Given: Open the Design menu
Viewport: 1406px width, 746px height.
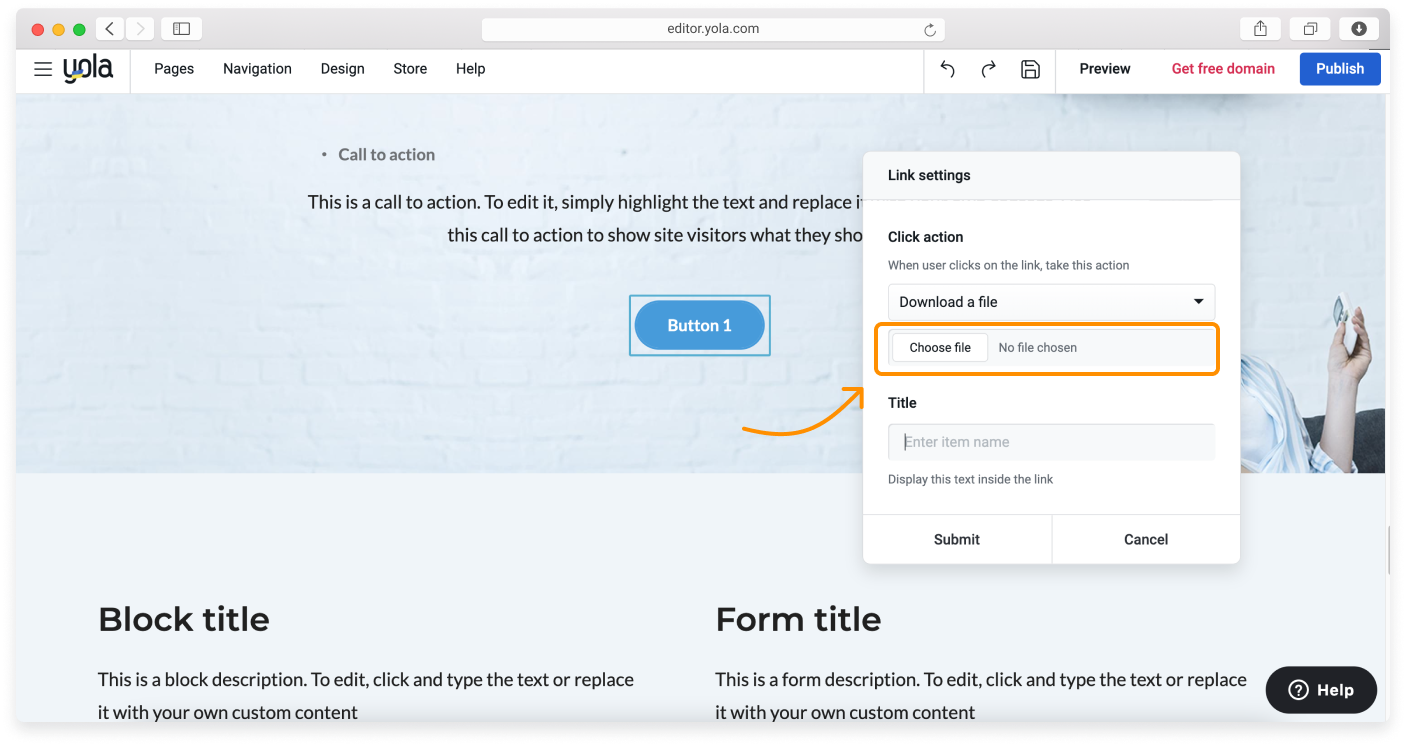Looking at the screenshot, I should point(342,69).
